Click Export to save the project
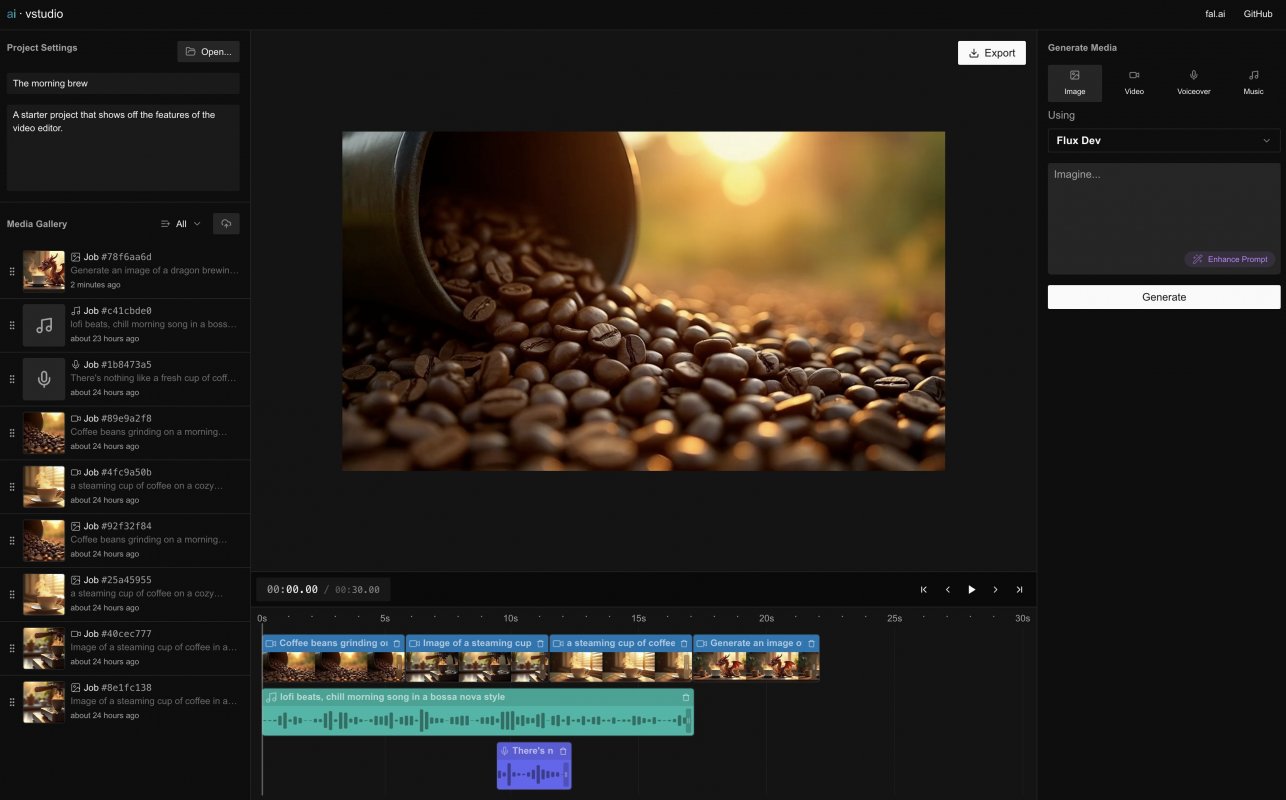1286x800 pixels. (991, 52)
